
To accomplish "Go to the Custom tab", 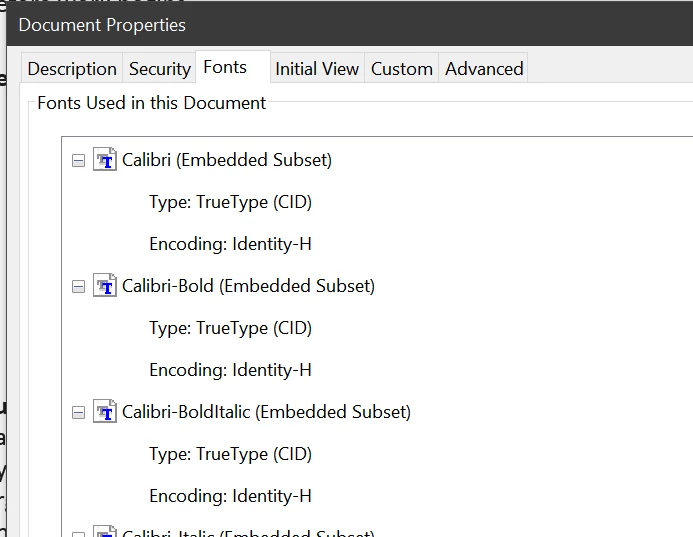I will pos(401,69).
